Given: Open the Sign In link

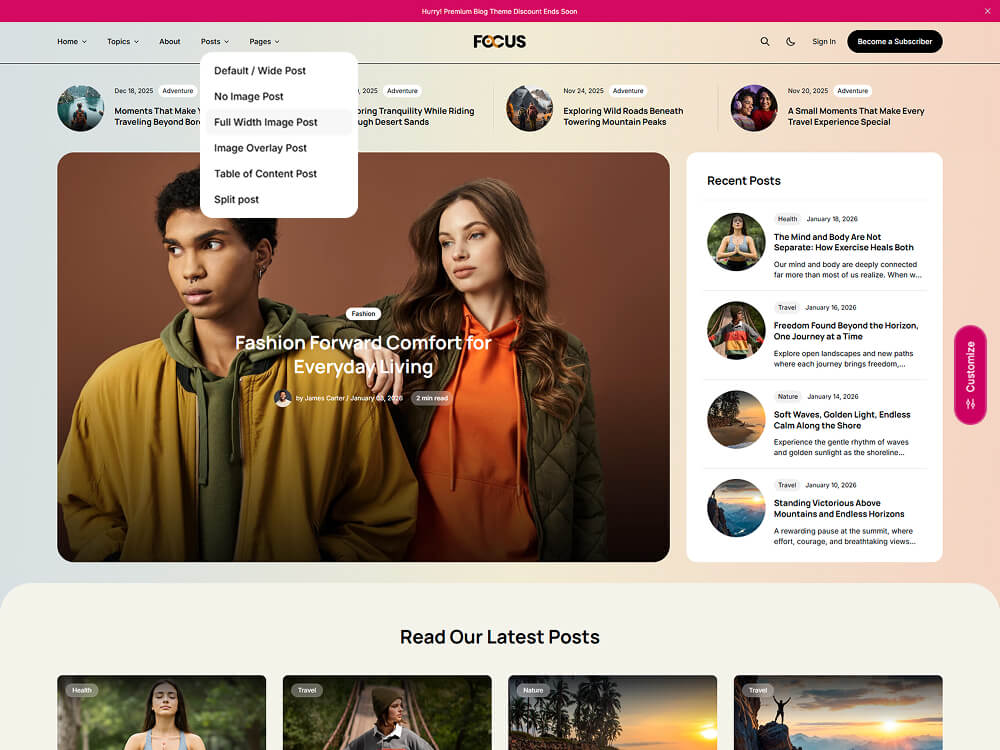Looking at the screenshot, I should [x=823, y=42].
